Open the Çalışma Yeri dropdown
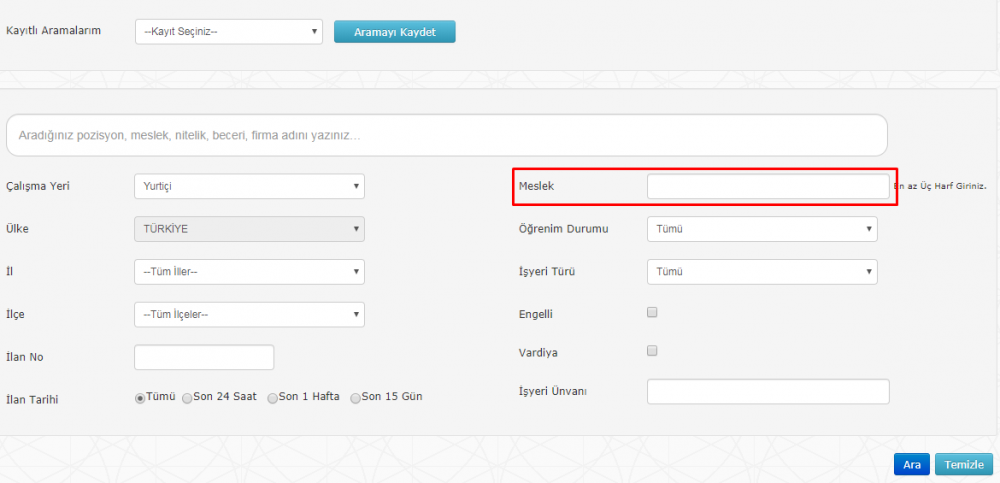This screenshot has height=483, width=1000. pyautogui.click(x=249, y=186)
